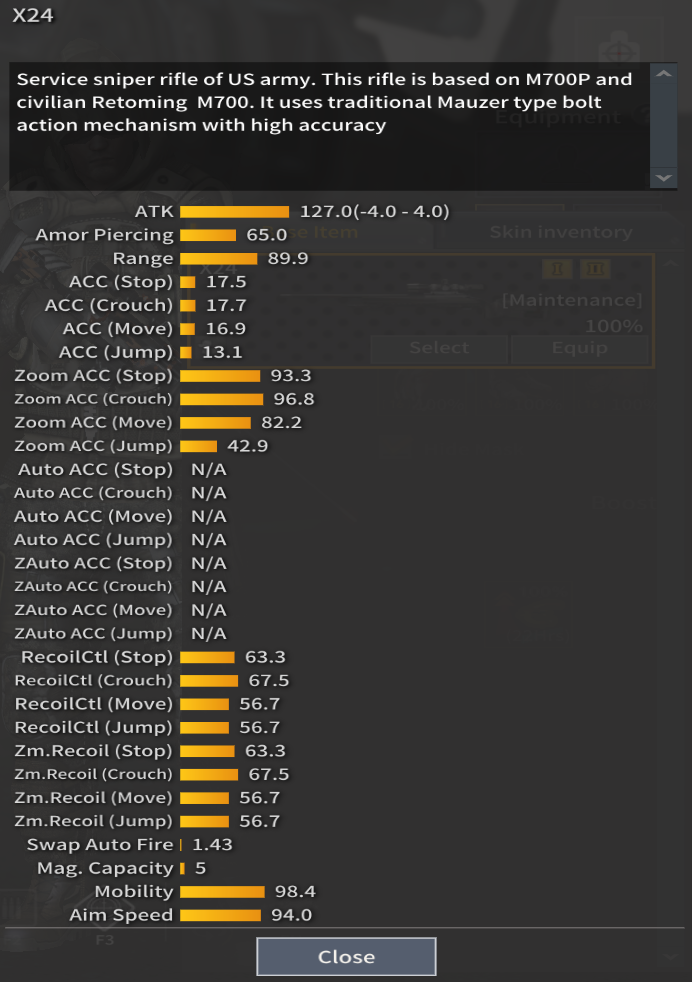Screen dimensions: 692x982
Task: Close the X24 stats dialog
Action: (346, 956)
